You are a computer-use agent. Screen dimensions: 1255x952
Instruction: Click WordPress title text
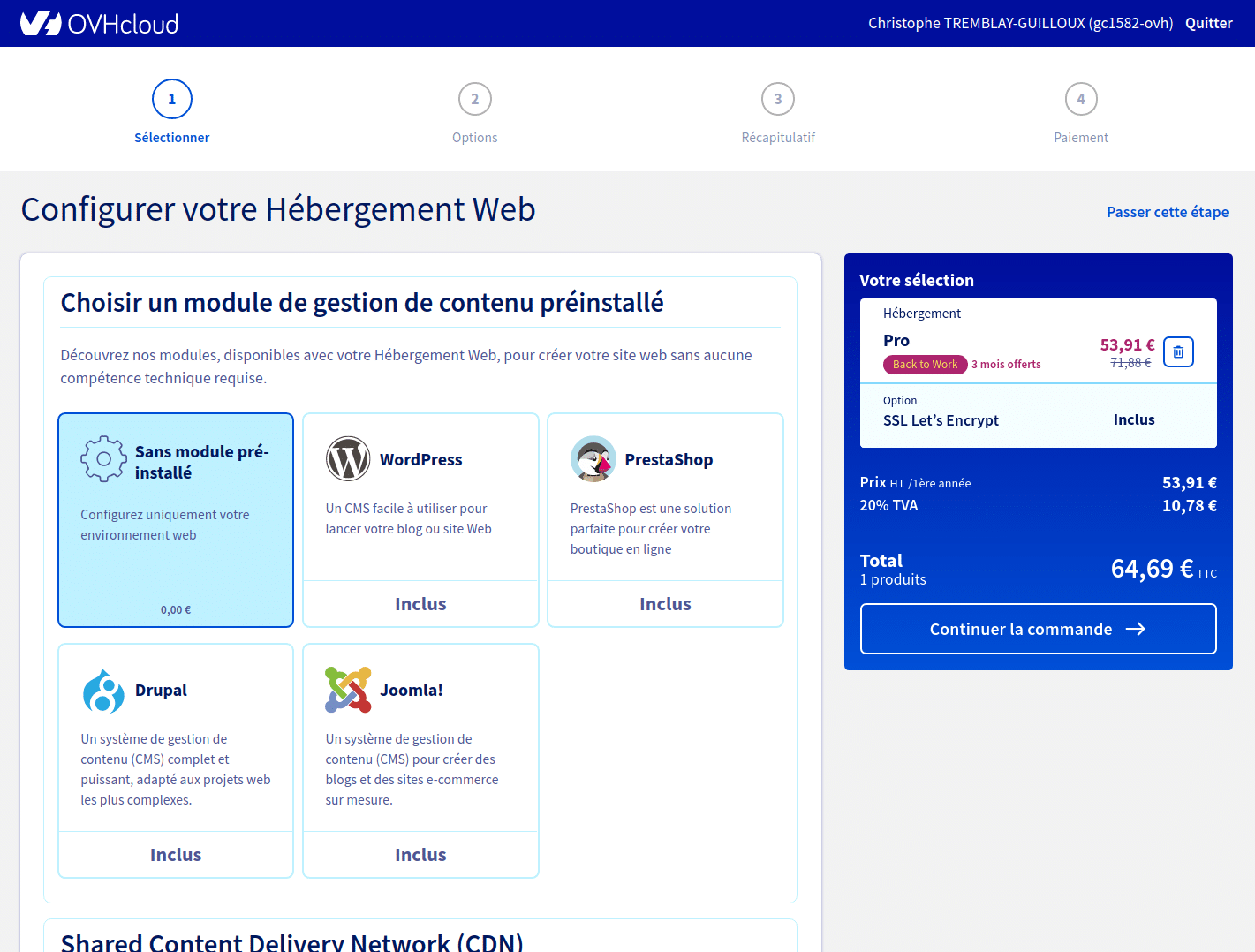420,459
